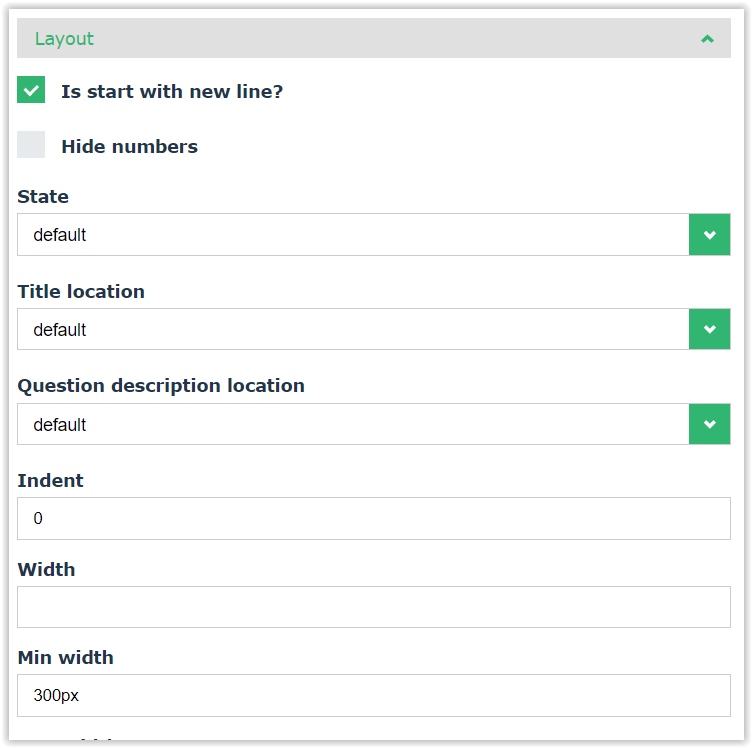The width and height of the screenshot is (752, 748).
Task: Open Question description location combo box field
Action: tap(352, 424)
